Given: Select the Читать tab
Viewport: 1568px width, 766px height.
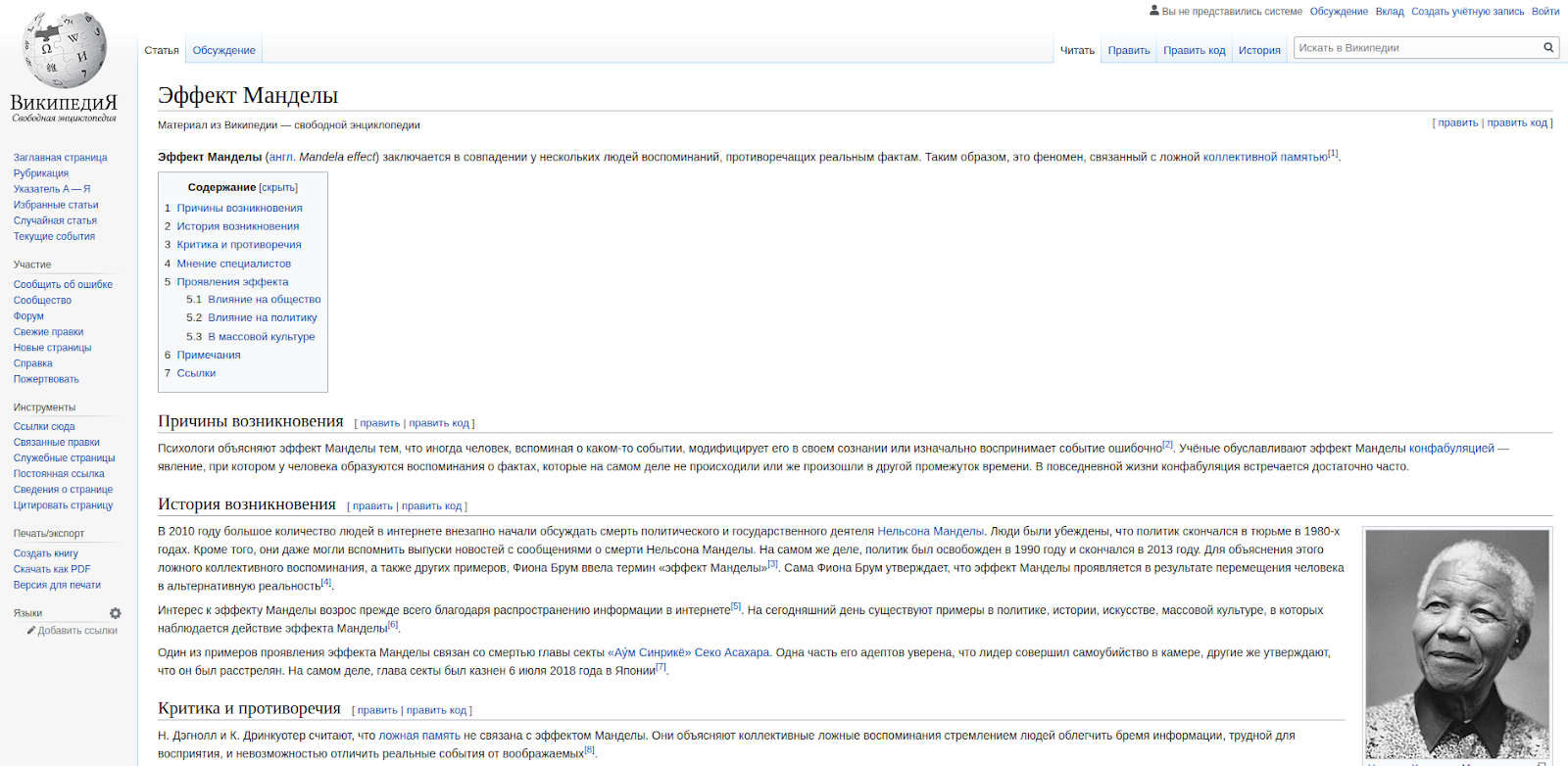Looking at the screenshot, I should (x=1077, y=50).
